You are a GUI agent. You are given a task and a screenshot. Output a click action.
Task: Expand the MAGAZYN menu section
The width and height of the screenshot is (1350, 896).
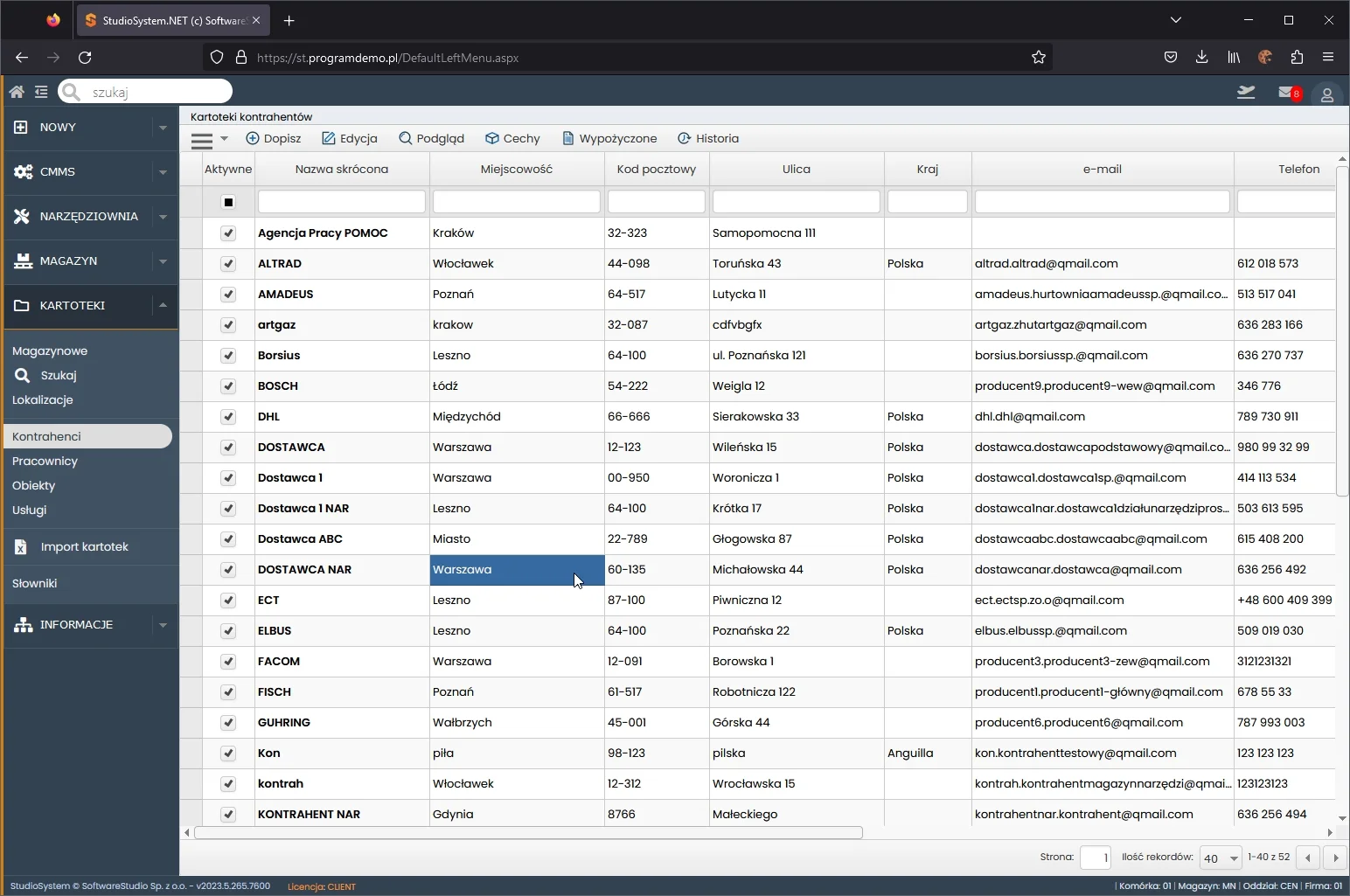click(x=163, y=260)
